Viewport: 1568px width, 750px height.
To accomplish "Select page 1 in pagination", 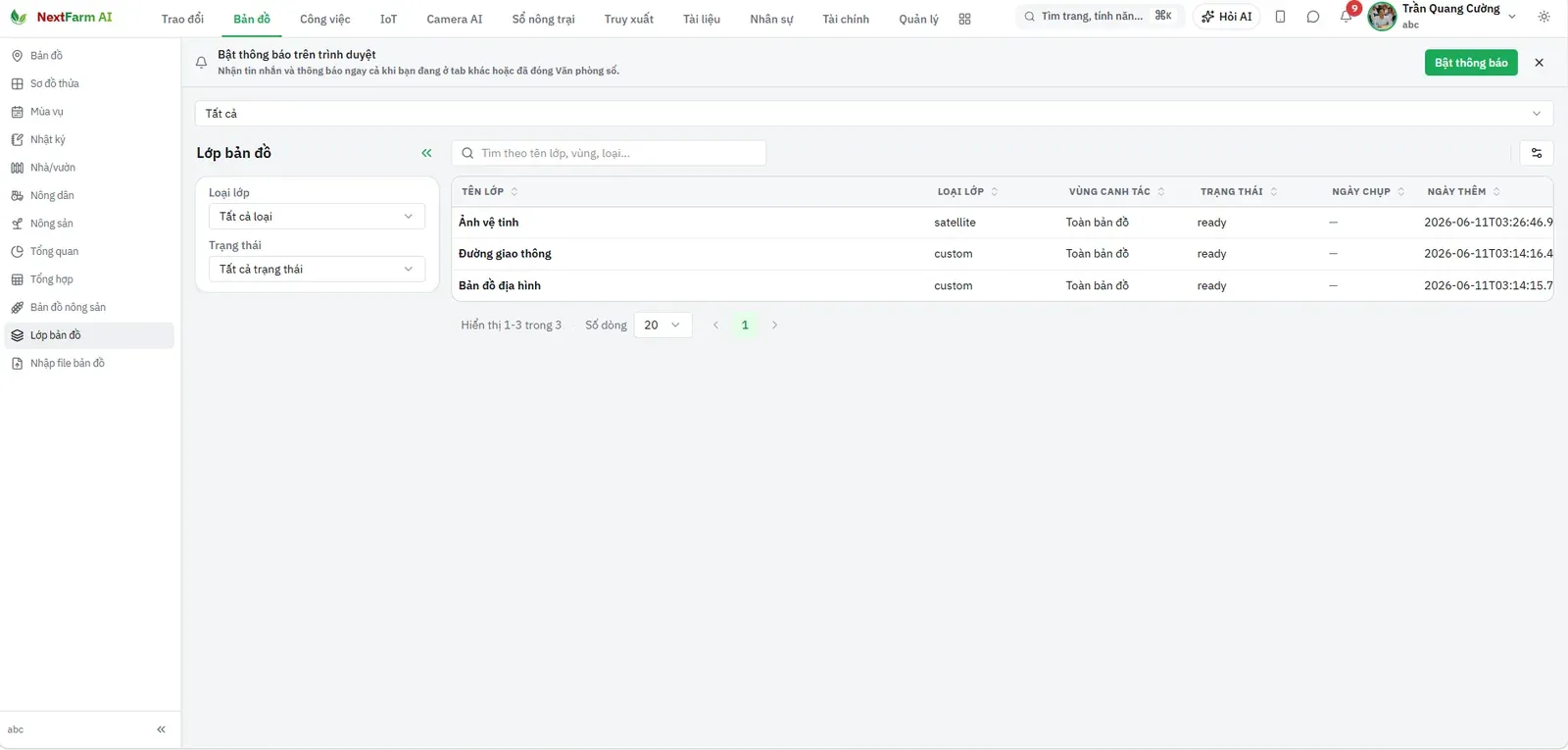I will pos(745,325).
